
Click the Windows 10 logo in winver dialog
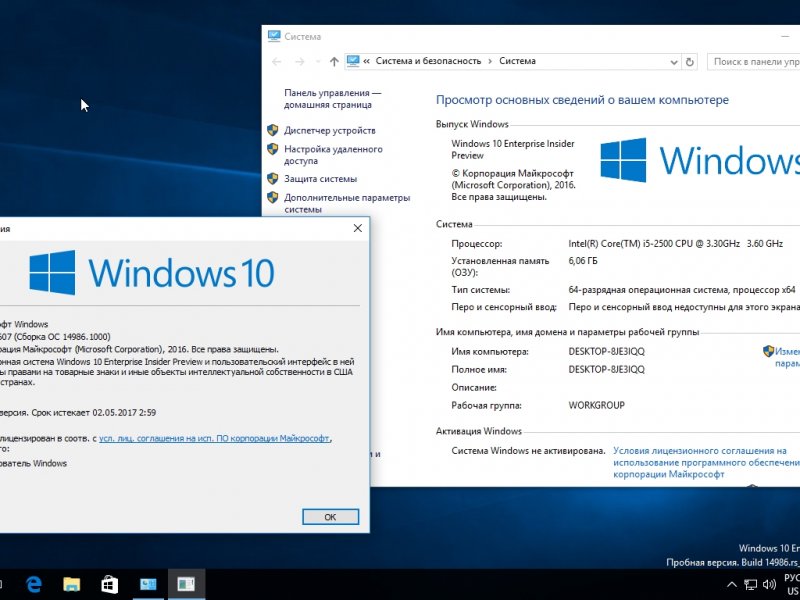(152, 272)
